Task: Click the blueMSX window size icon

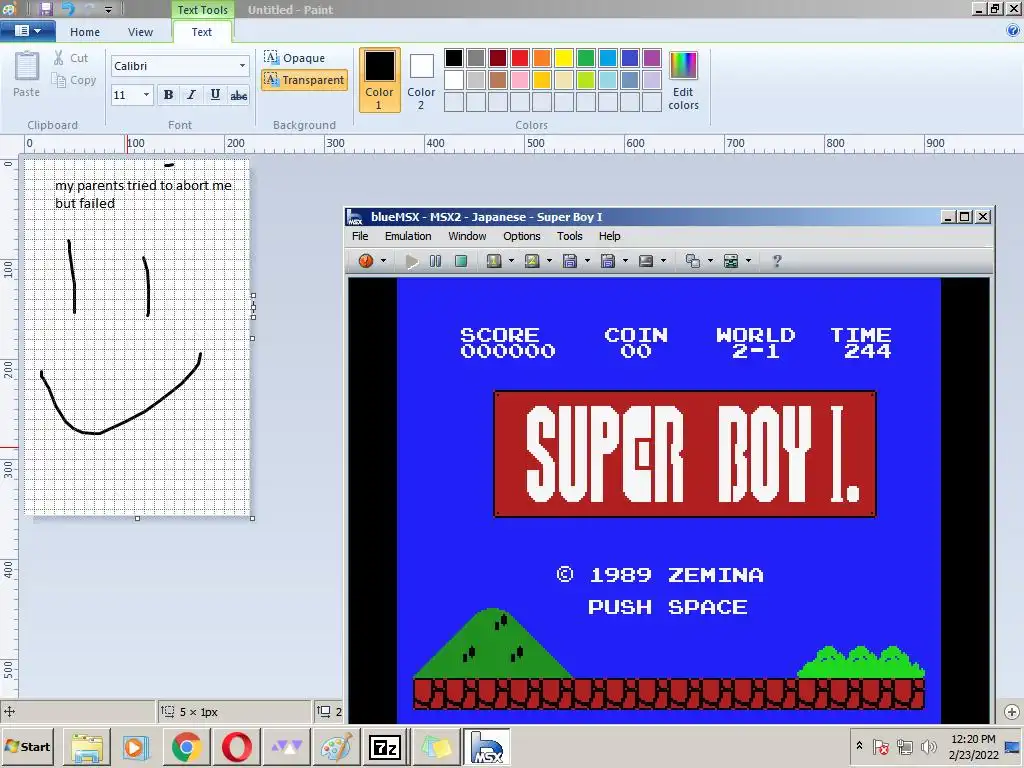Action: tap(693, 261)
